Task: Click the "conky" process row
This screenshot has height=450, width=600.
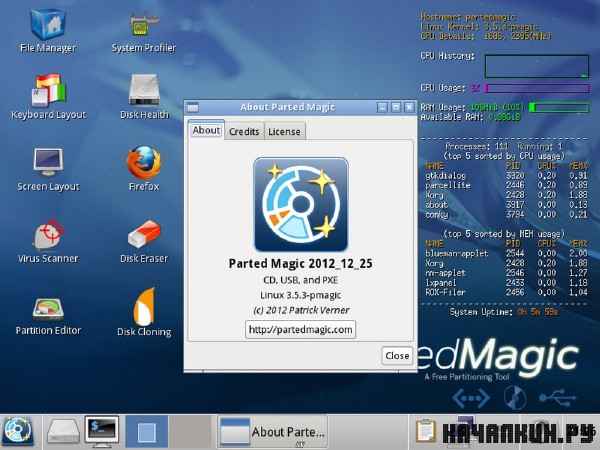Action: pyautogui.click(x=506, y=215)
